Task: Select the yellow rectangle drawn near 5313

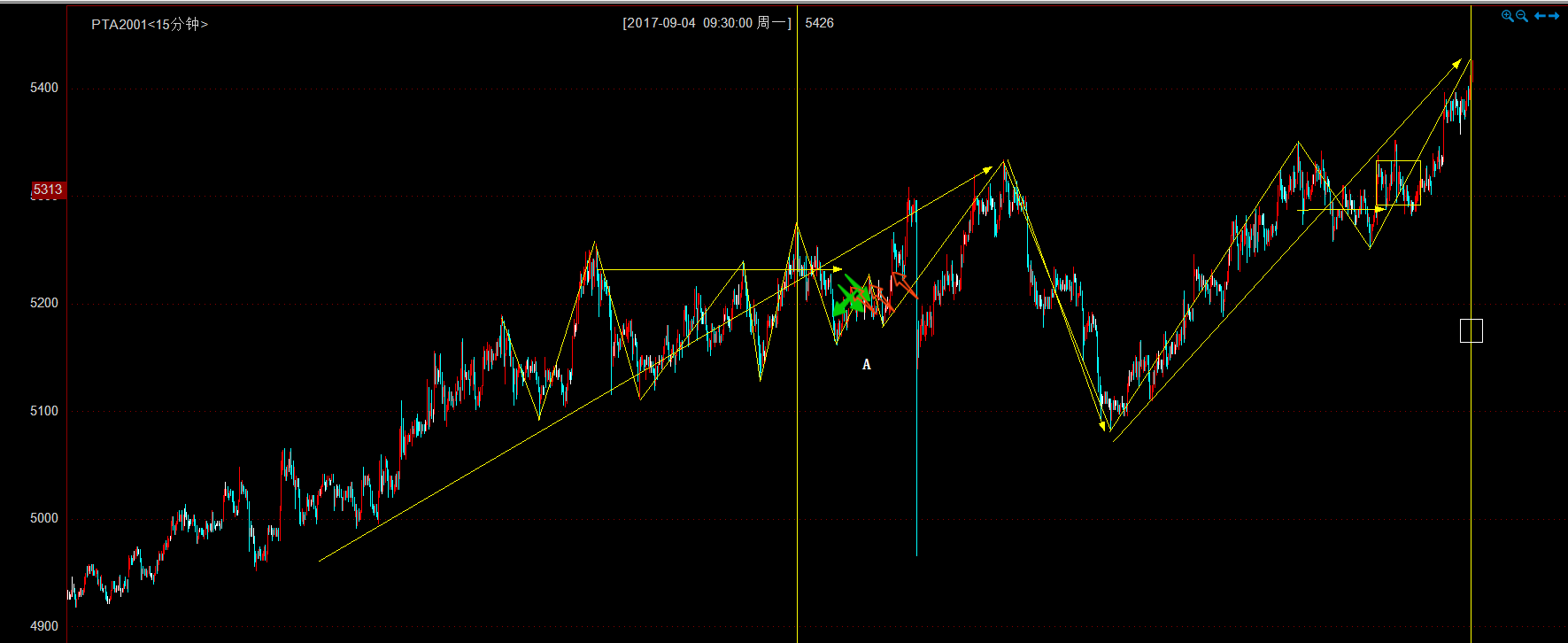Action: [x=1398, y=182]
